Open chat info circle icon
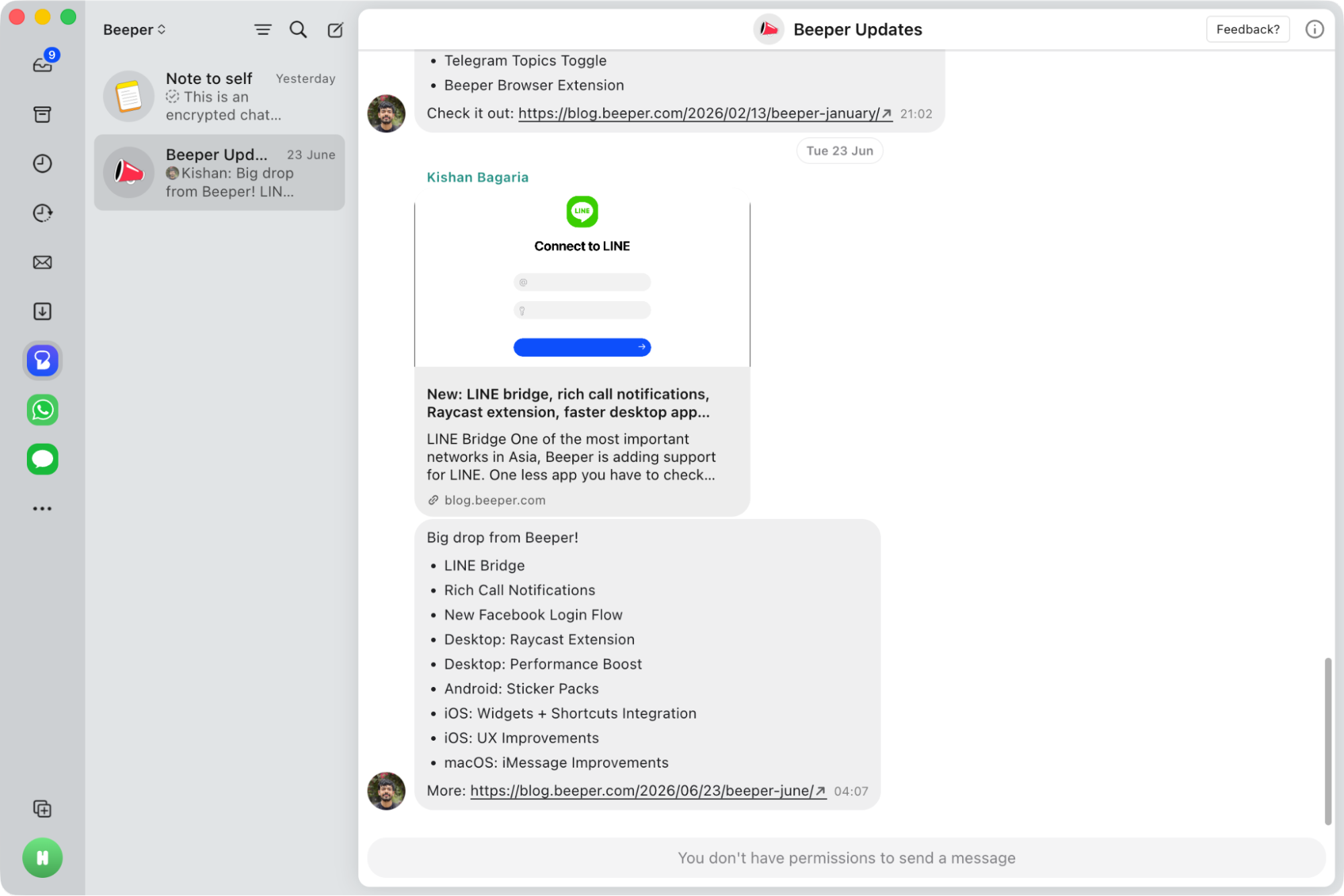 coord(1314,30)
